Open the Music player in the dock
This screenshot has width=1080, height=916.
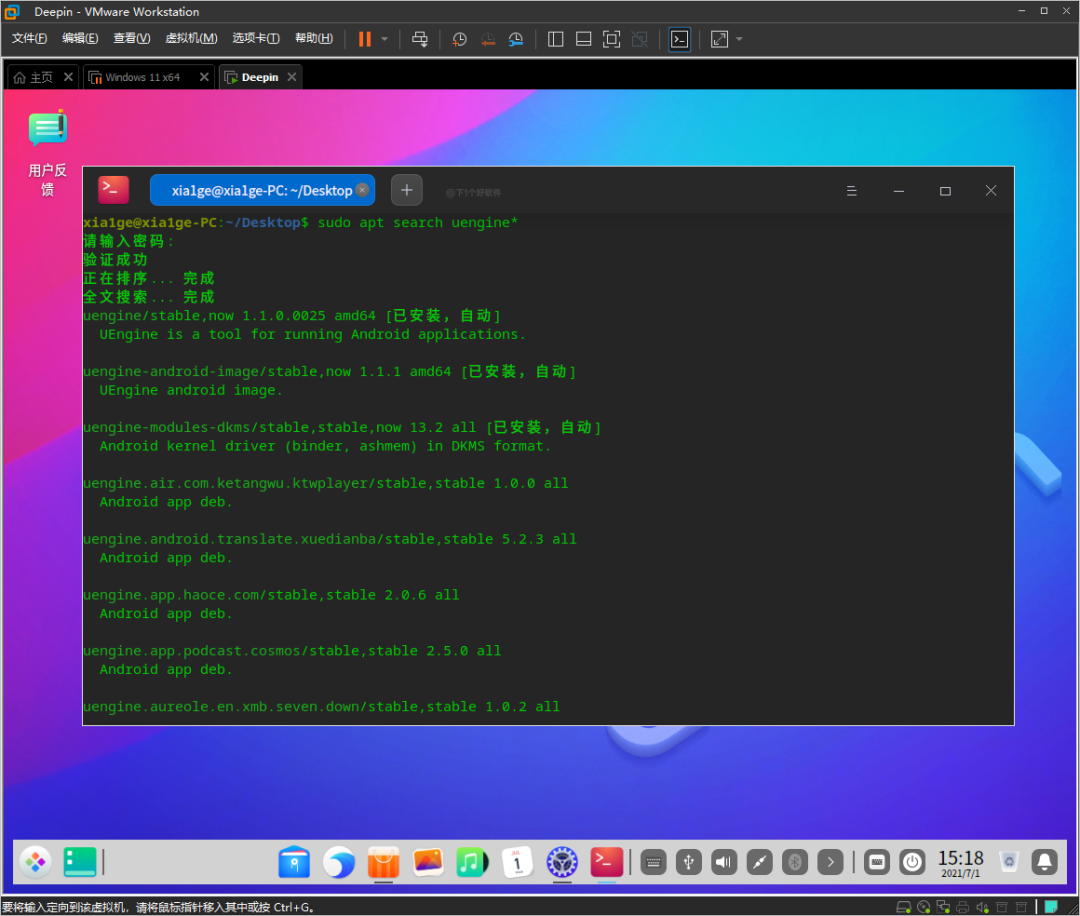click(472, 861)
